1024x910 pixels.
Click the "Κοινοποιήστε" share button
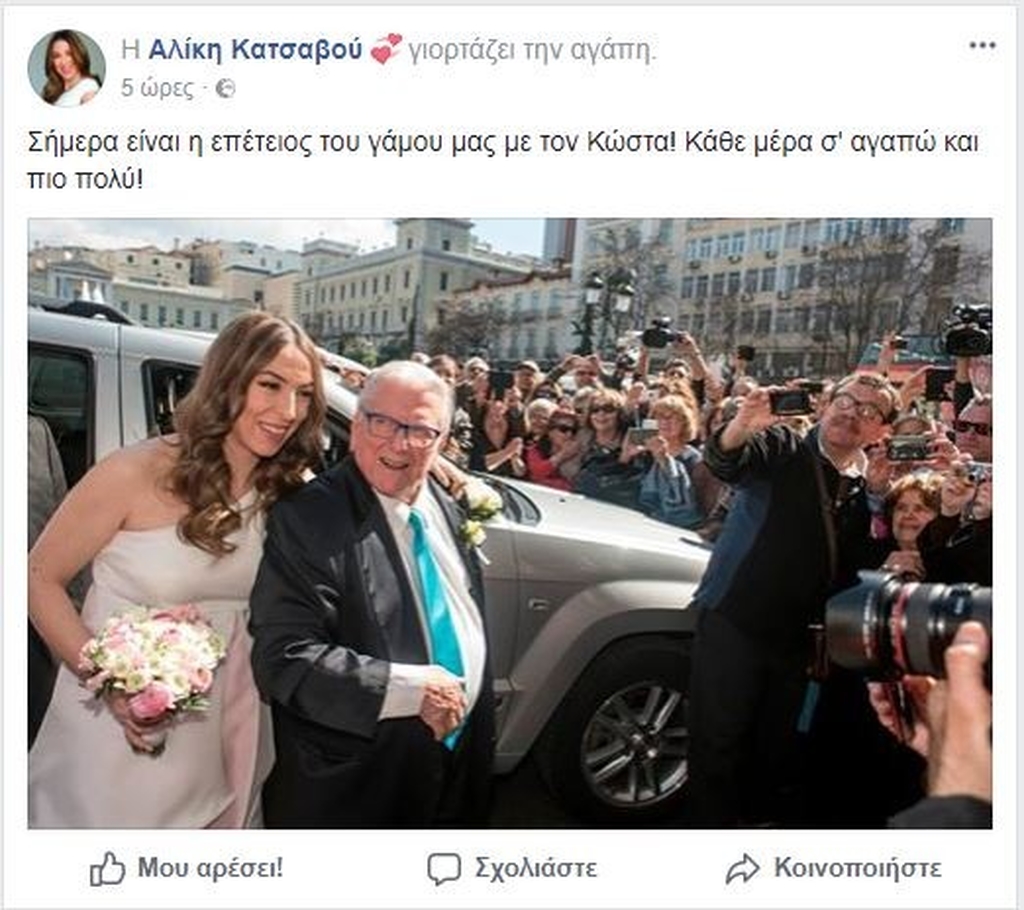[857, 868]
